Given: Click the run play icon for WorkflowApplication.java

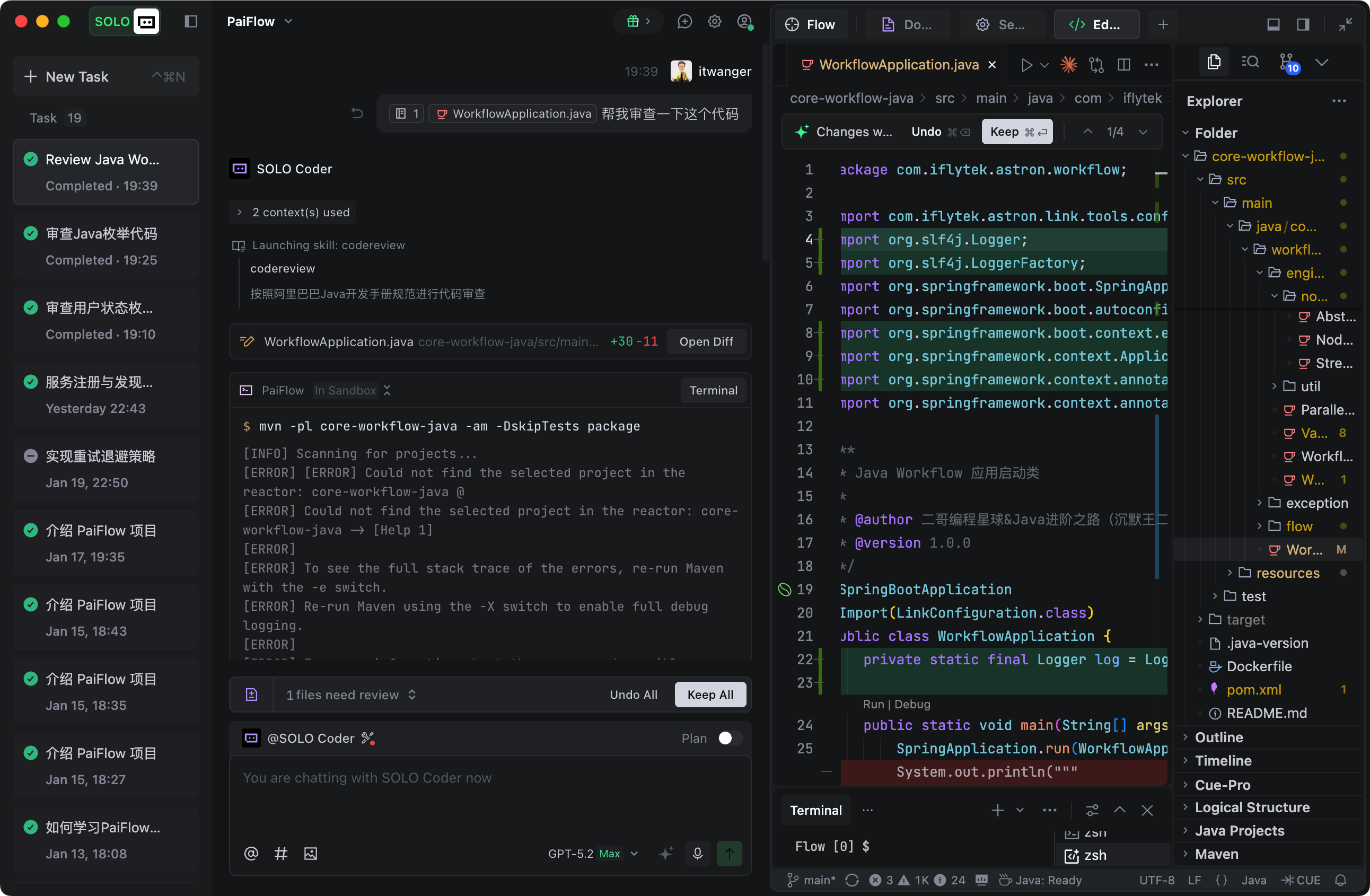Looking at the screenshot, I should click(x=1026, y=65).
